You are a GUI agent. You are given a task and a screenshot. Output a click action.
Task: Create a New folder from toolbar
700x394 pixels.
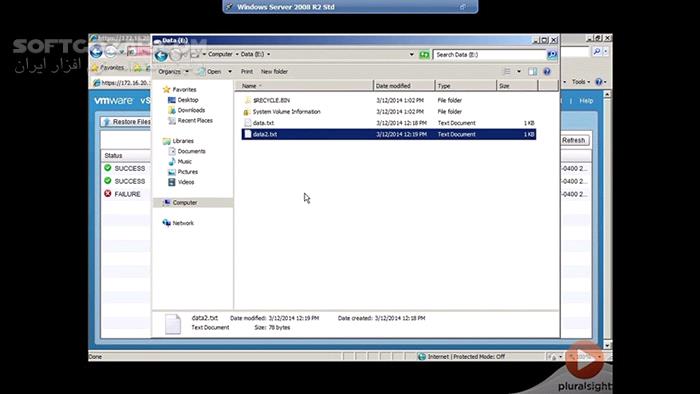pyautogui.click(x=274, y=71)
